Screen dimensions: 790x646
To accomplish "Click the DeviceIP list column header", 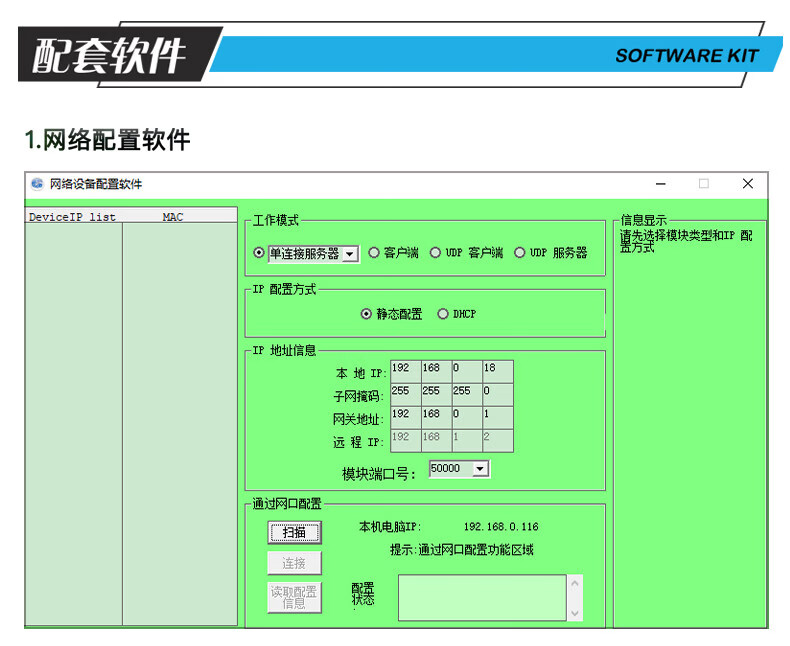I will (73, 217).
